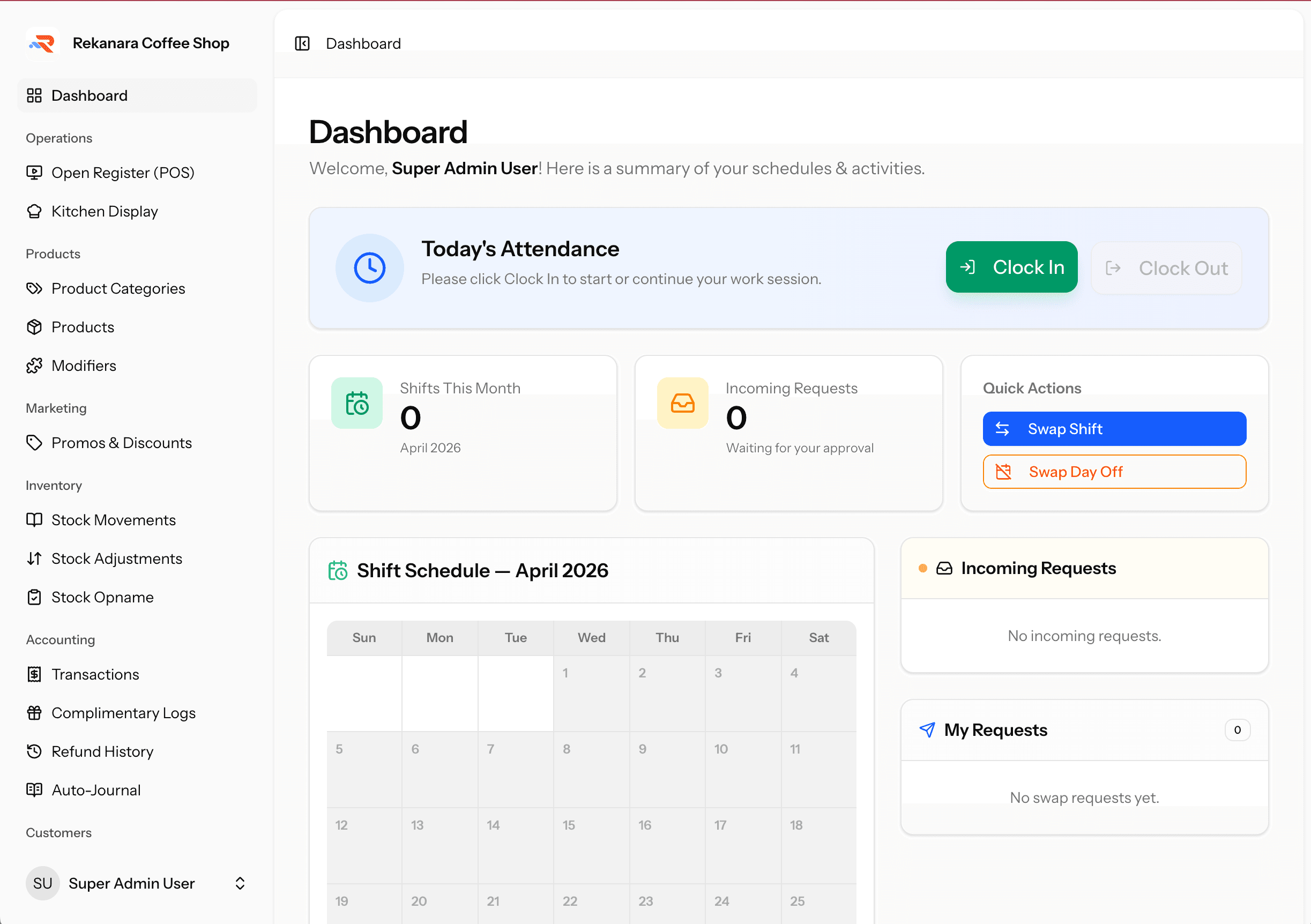Click the Wed column header in calendar
Screen dimensions: 1311x924
coord(591,637)
